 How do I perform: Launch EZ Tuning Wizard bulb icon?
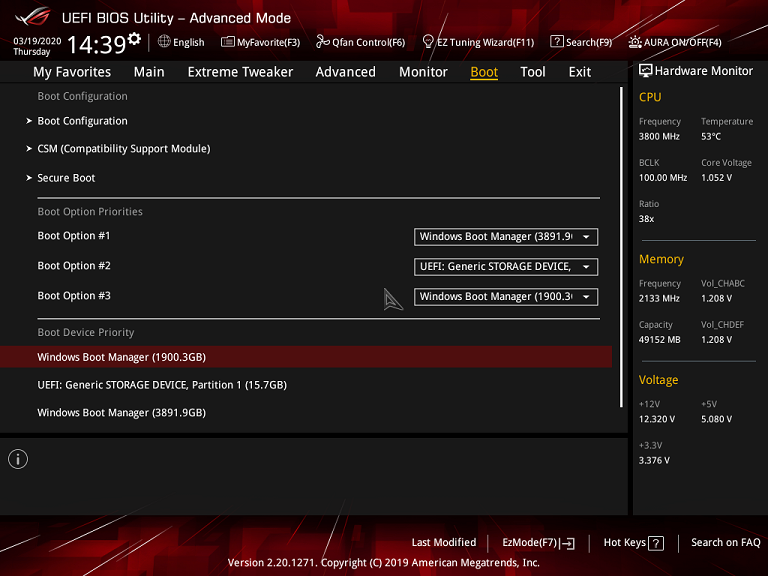pyautogui.click(x=428, y=42)
